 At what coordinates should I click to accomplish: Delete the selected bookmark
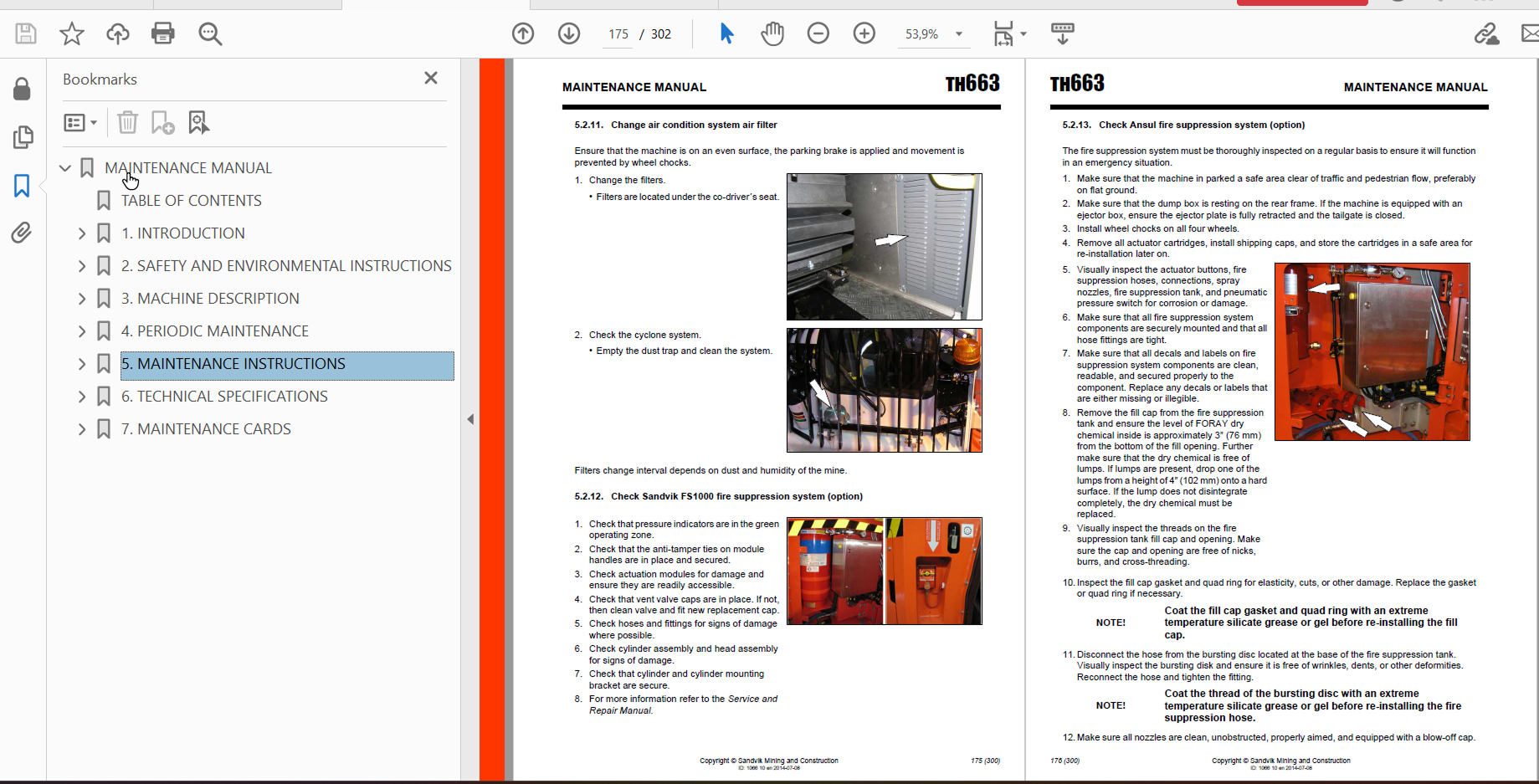pos(127,123)
